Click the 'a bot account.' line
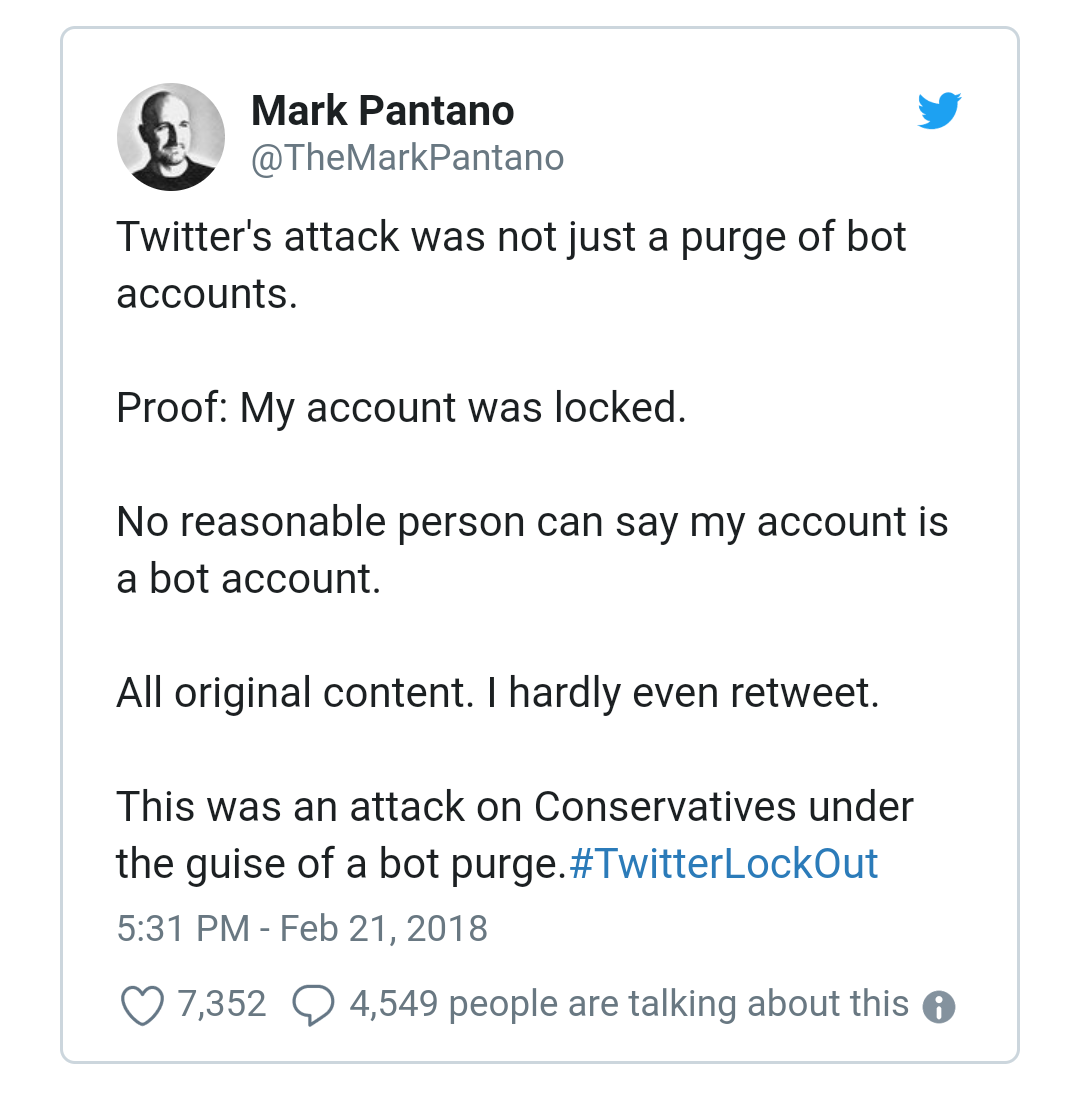 (248, 579)
